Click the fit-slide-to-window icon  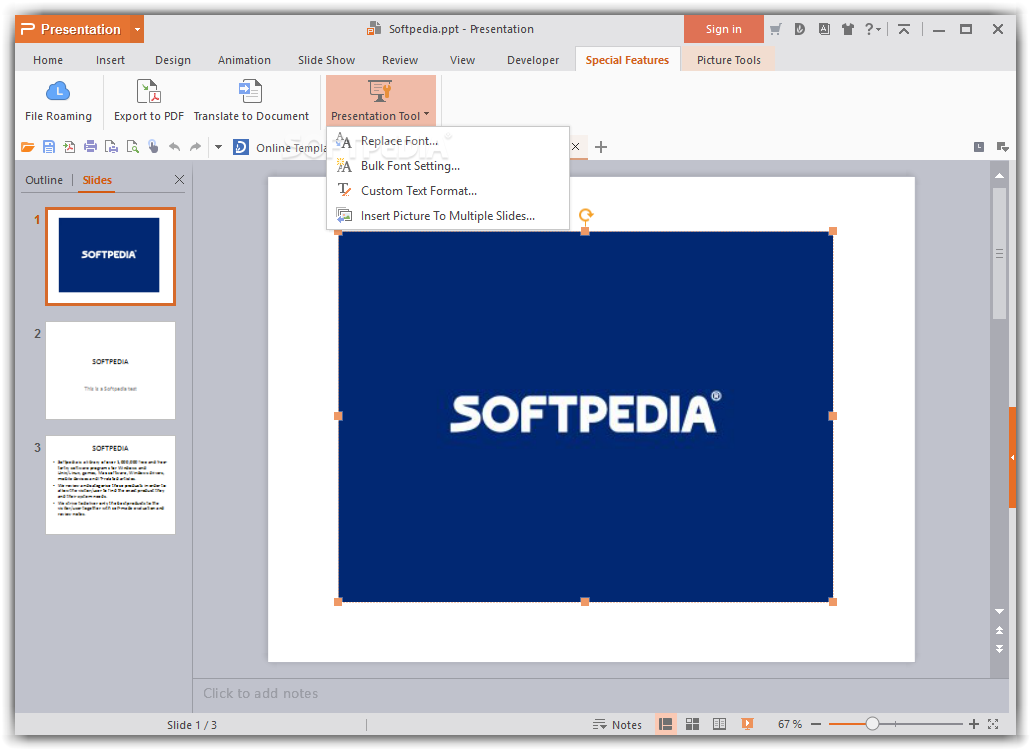click(993, 724)
